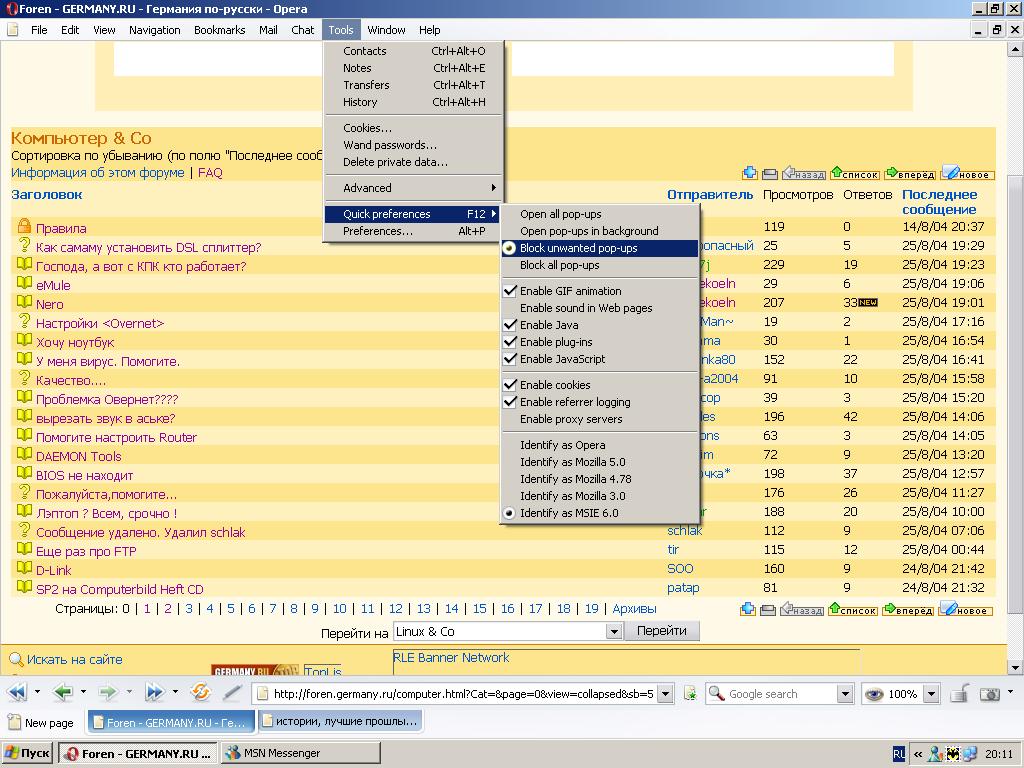Open the Rewind button's dropdown arrow
The width and height of the screenshot is (1024, 768).
pos(37,692)
